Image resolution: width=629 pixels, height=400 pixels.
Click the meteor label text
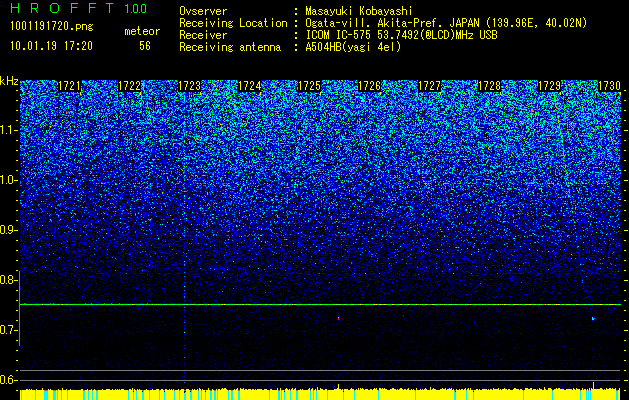pos(142,31)
